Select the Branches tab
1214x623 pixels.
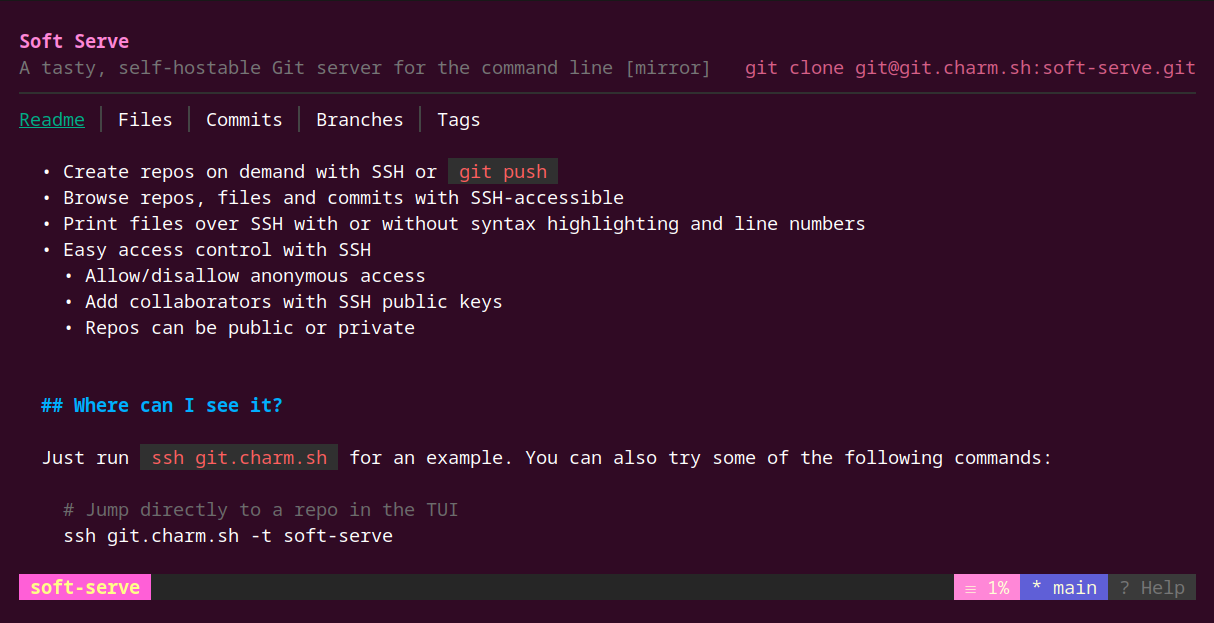coord(359,120)
